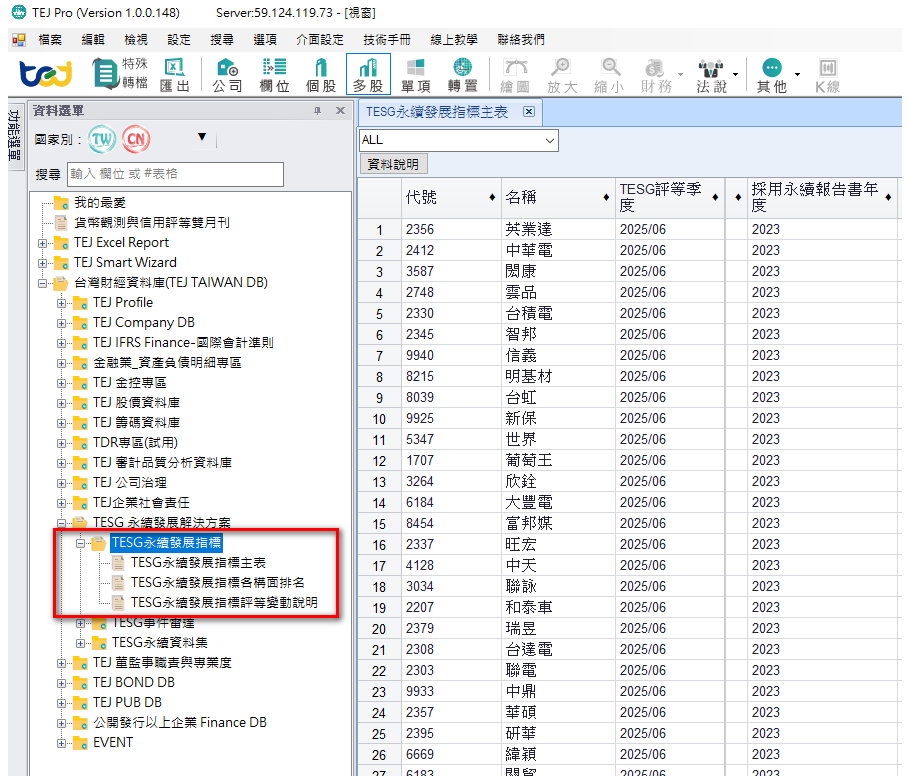The image size is (908, 776).
Task: Sort by 名稱 column header
Action: click(x=558, y=197)
